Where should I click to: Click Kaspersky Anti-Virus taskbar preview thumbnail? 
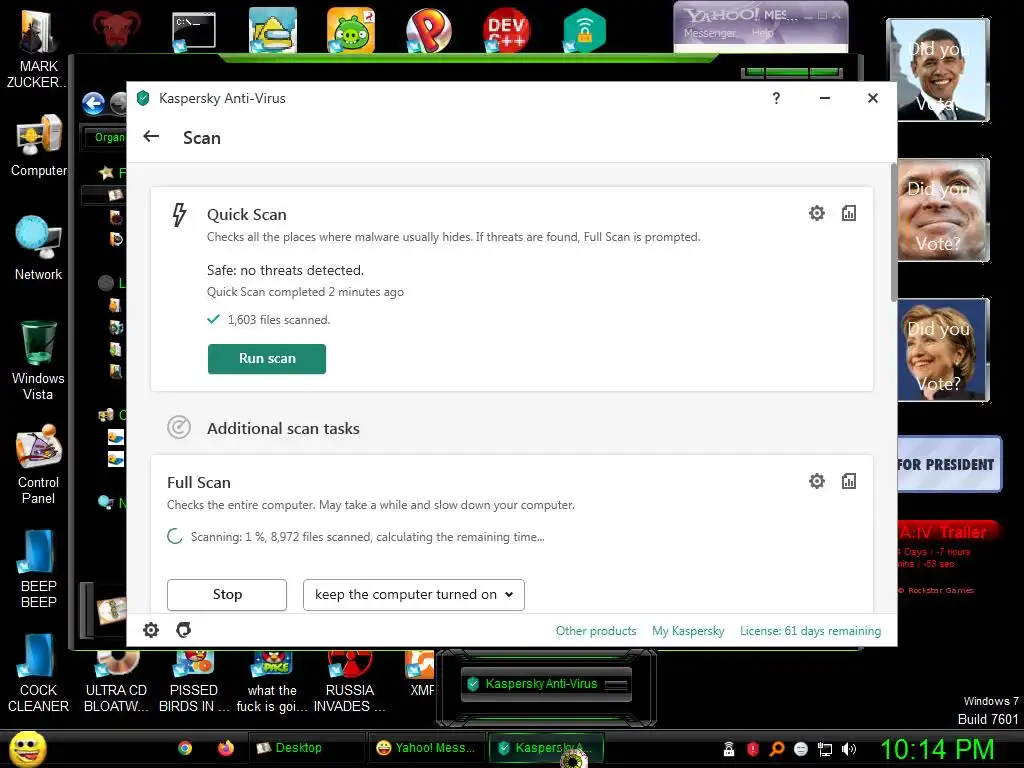click(x=546, y=684)
